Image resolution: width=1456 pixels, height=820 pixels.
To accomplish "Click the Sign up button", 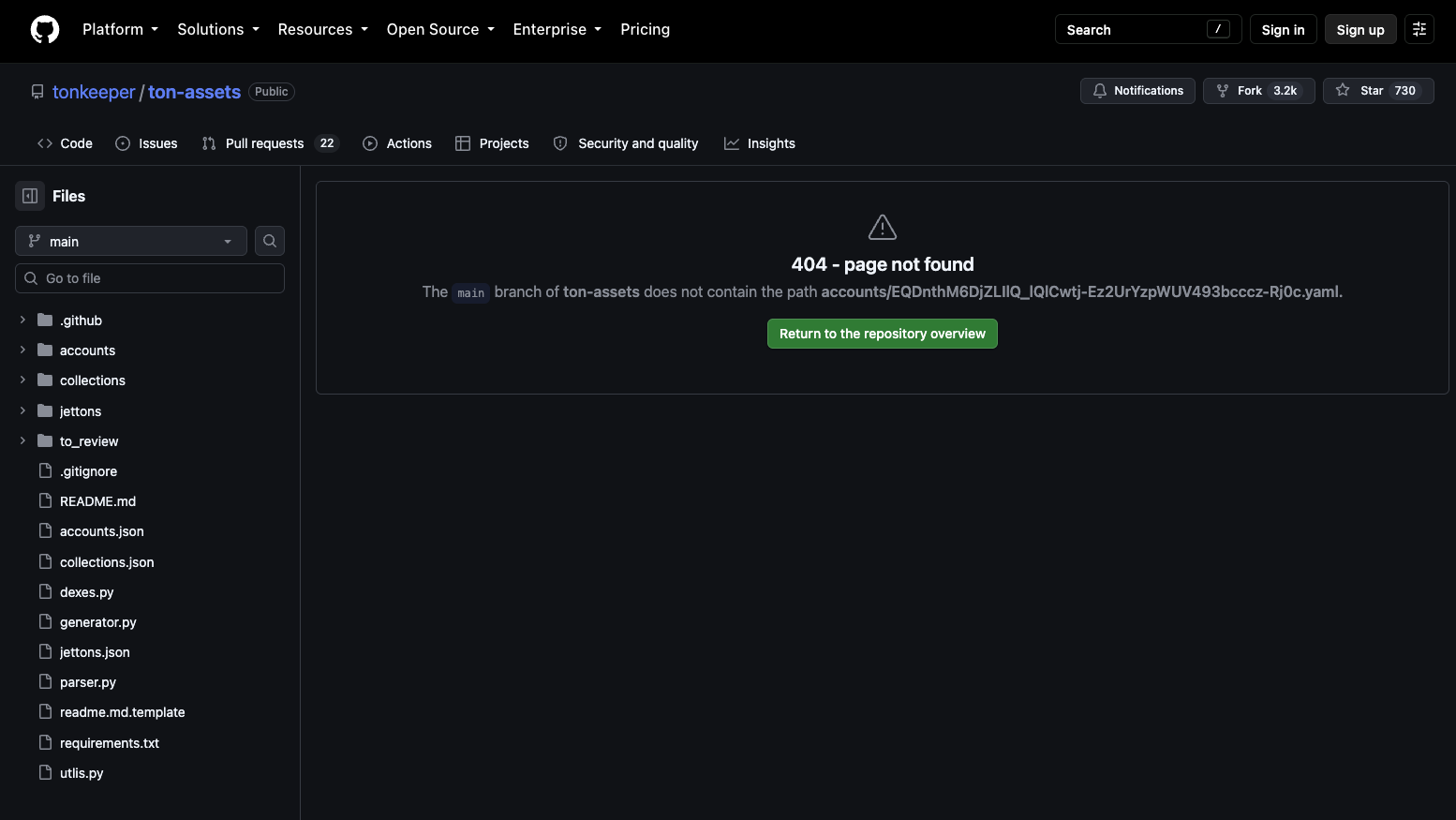I will 1360,29.
